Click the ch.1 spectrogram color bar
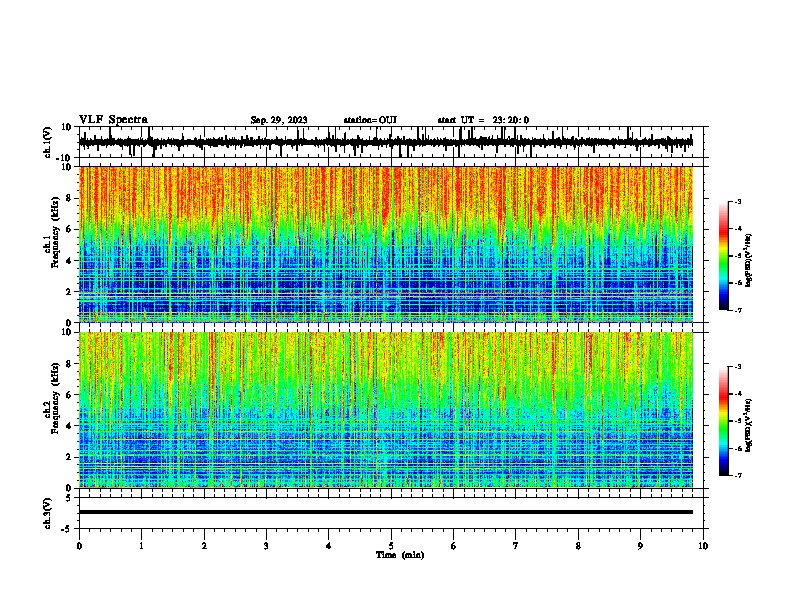Viewport: 792px width, 612px height. (x=723, y=256)
